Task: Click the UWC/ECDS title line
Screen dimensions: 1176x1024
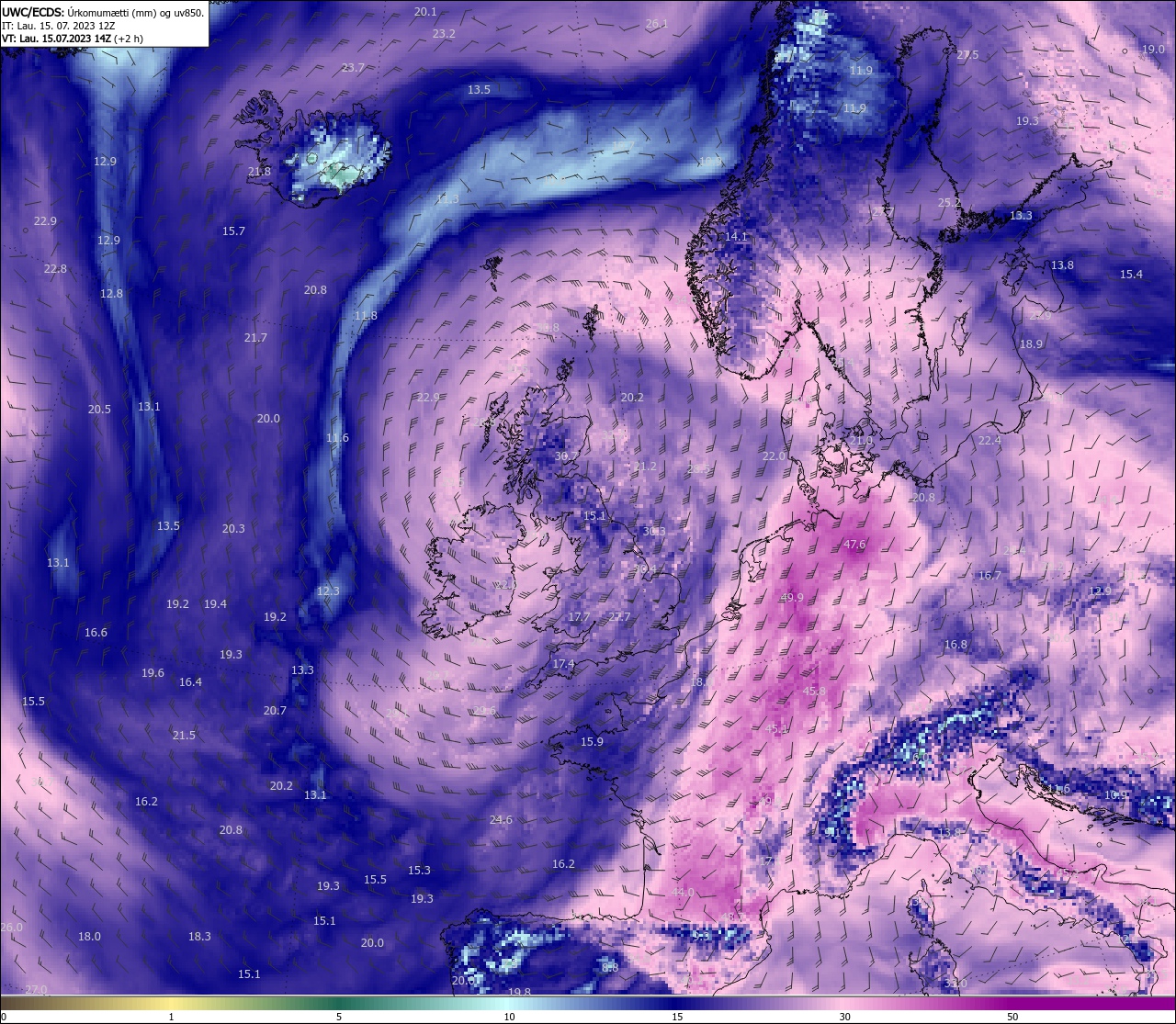Action: click(x=103, y=13)
